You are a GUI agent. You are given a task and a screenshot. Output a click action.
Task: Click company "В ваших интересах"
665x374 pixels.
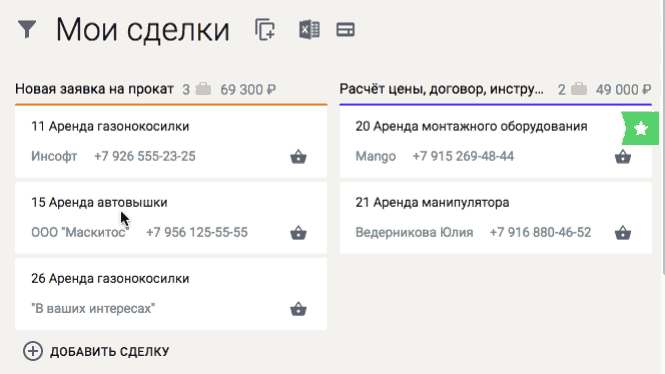tap(93, 308)
